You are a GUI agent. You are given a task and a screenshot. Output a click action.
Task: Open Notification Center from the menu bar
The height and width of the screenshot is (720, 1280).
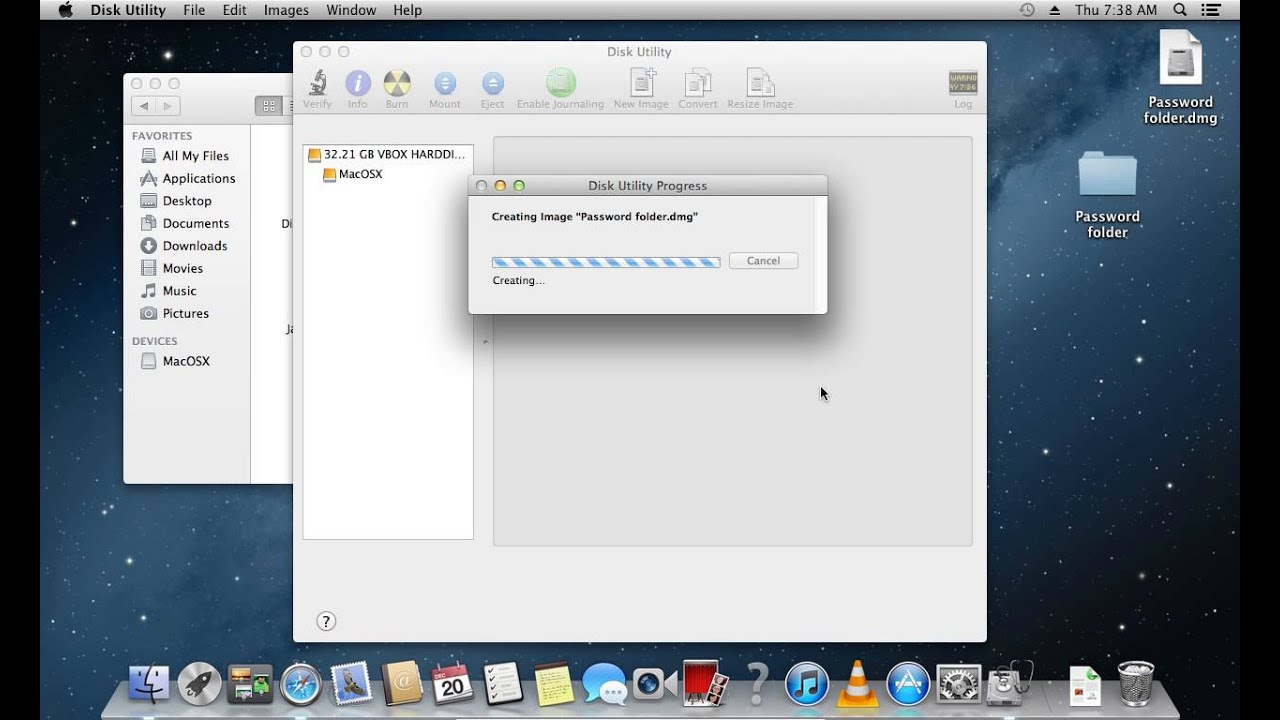coord(1211,10)
